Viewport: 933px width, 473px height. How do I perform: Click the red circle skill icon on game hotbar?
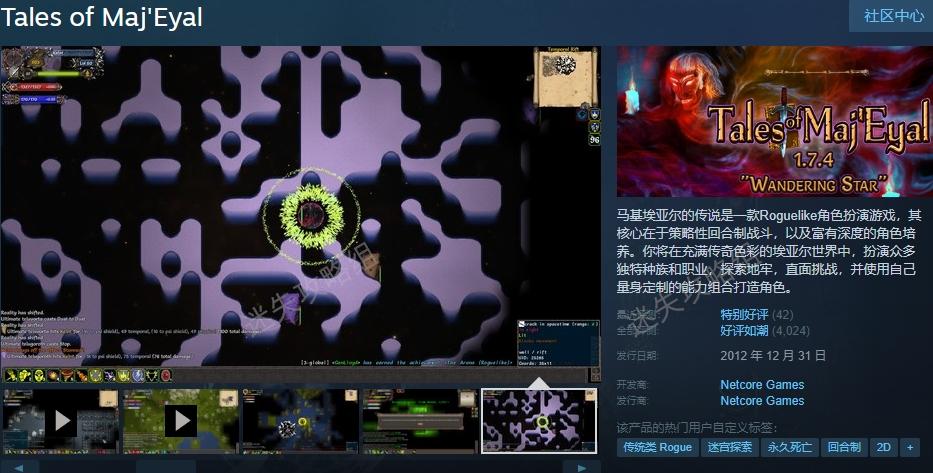tap(165, 375)
